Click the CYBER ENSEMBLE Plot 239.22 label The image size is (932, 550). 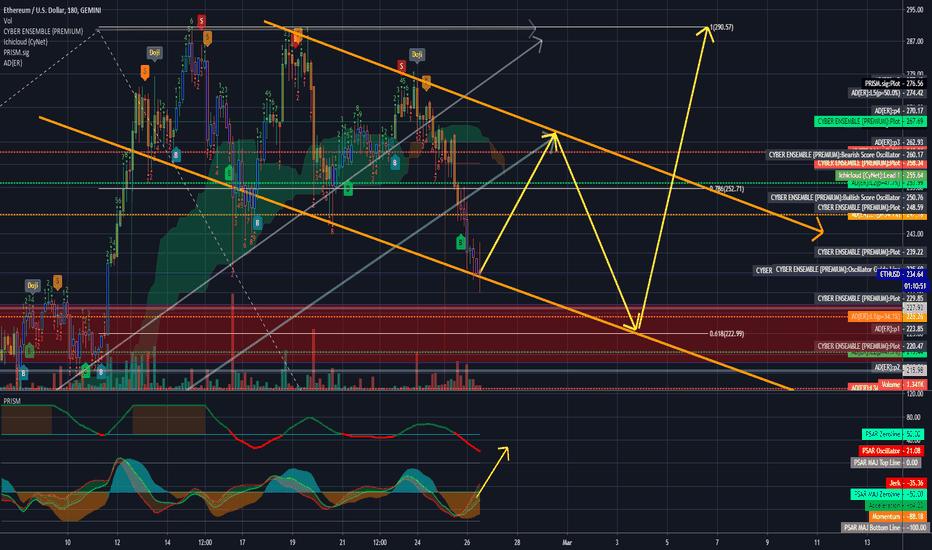click(870, 252)
